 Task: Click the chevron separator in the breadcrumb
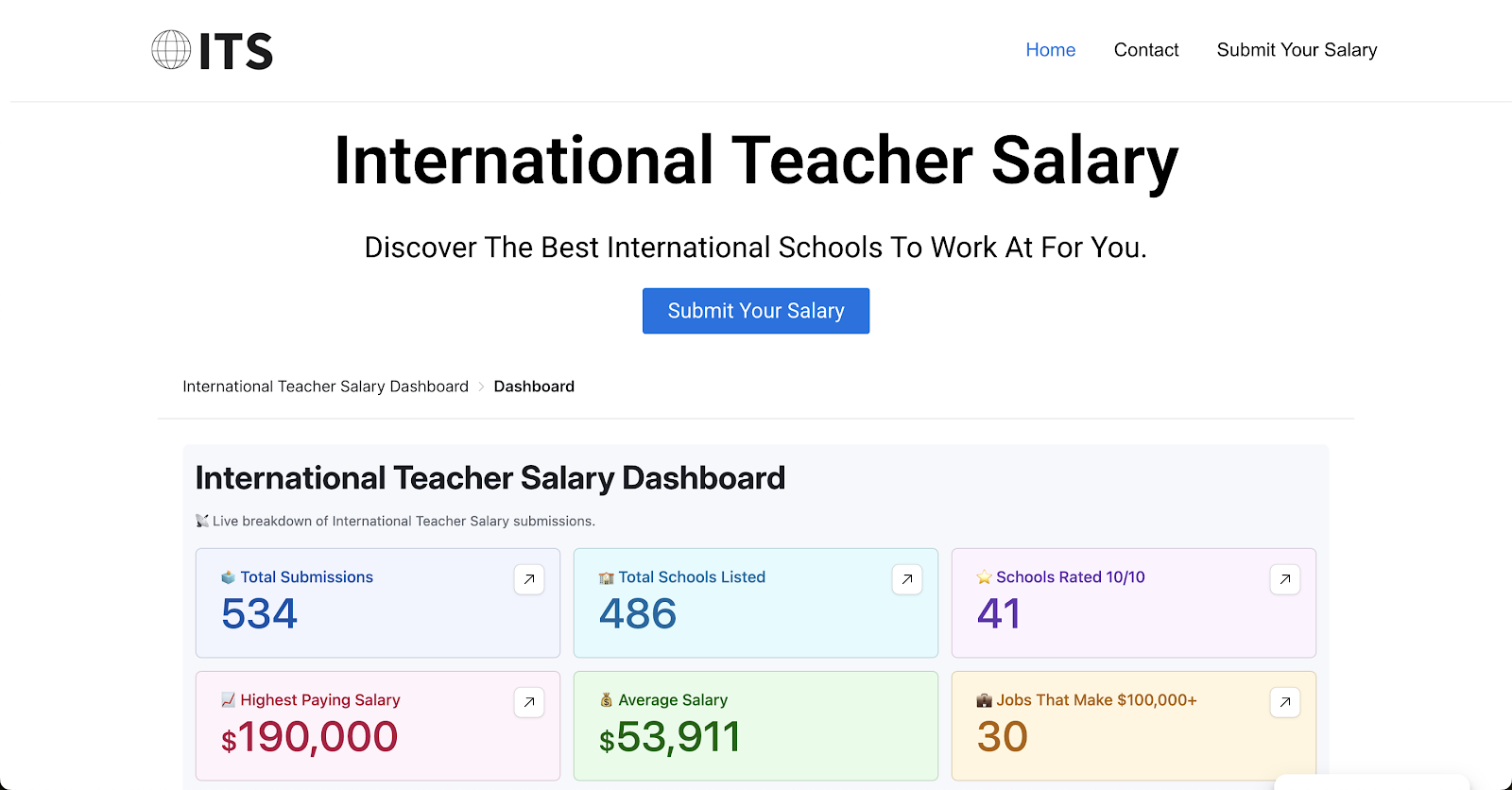tap(481, 386)
